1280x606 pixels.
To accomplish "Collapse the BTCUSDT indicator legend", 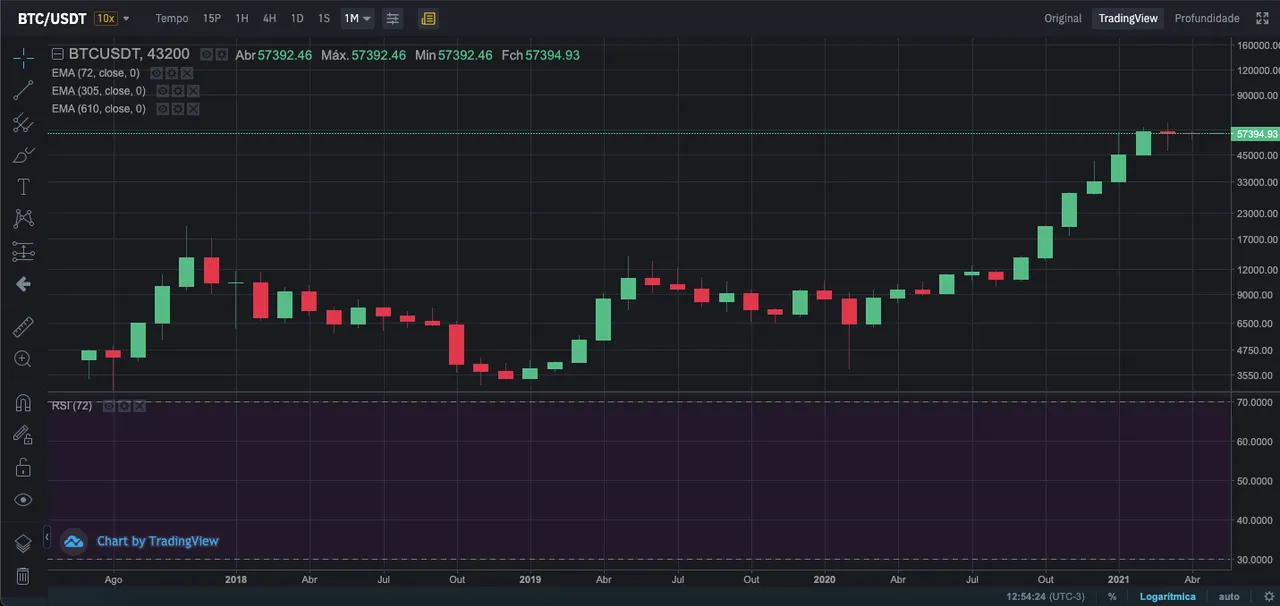I will click(58, 55).
